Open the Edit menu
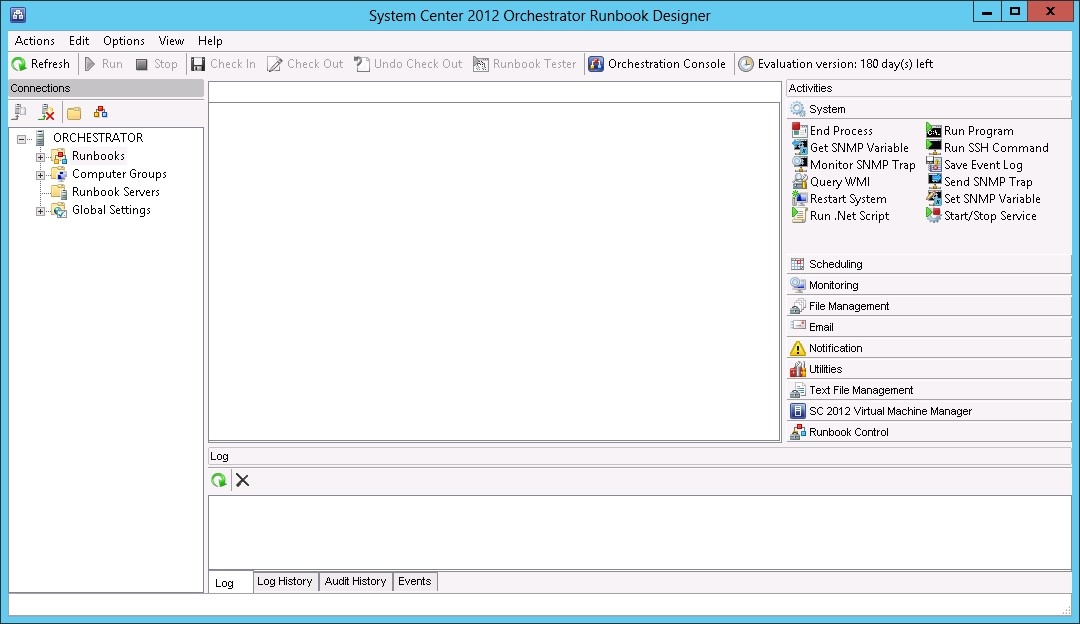Image resolution: width=1080 pixels, height=624 pixels. click(79, 41)
